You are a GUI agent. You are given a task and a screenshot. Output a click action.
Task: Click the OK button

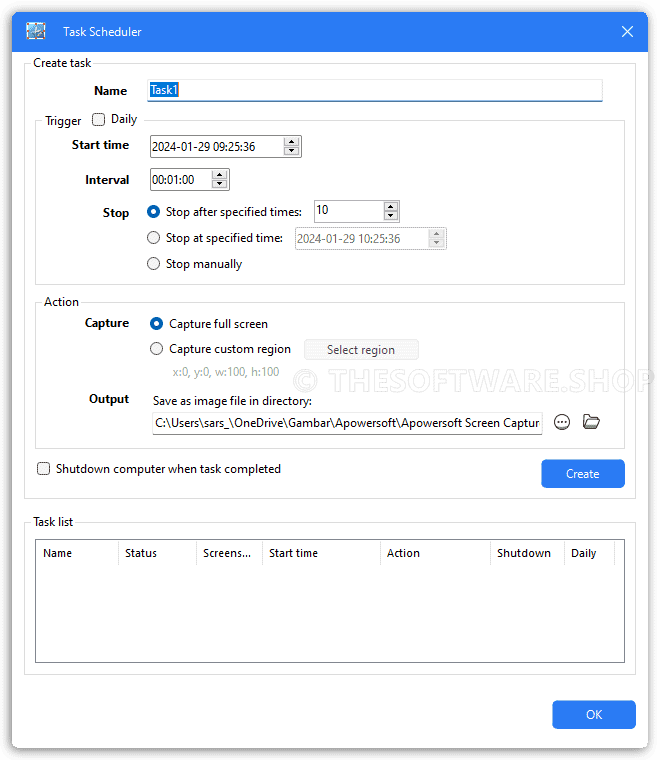click(x=594, y=715)
